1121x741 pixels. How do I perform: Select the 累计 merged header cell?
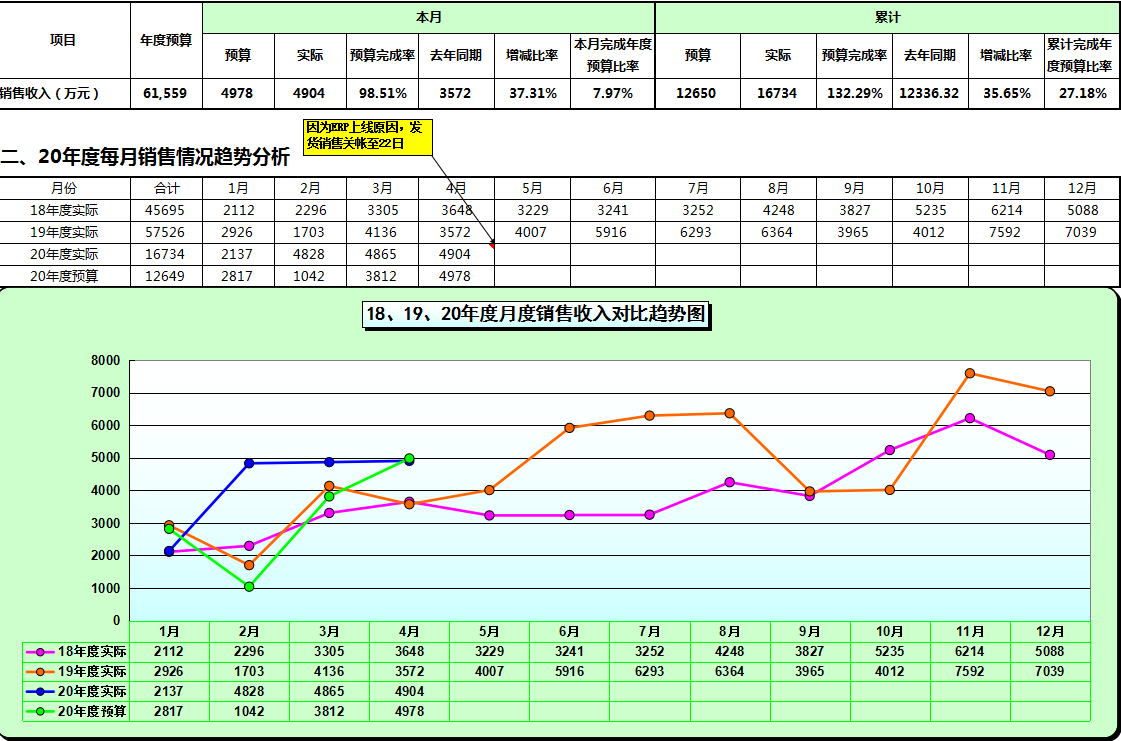click(x=885, y=18)
